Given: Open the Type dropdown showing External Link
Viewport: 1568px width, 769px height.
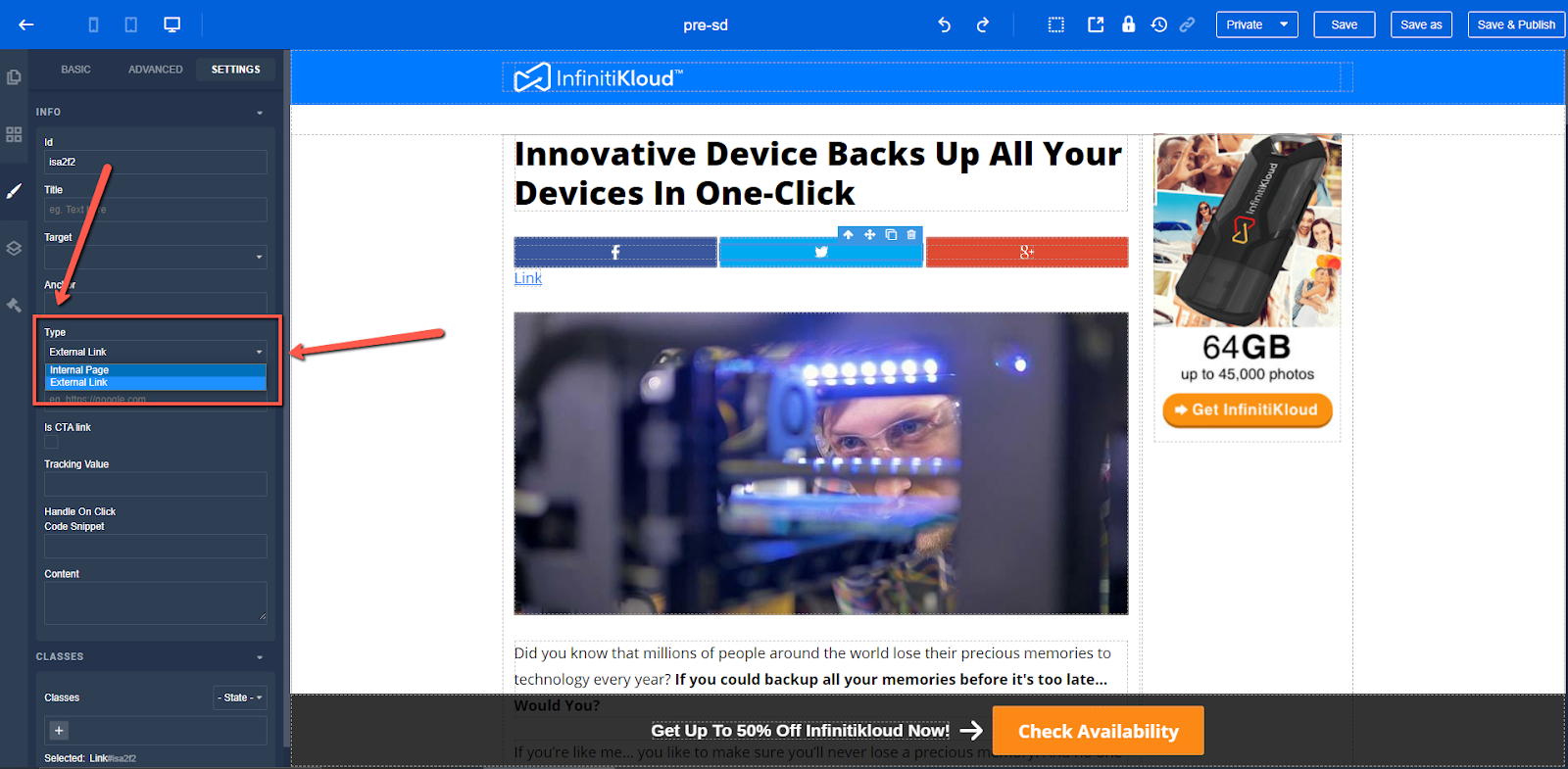Looking at the screenshot, I should tap(156, 352).
